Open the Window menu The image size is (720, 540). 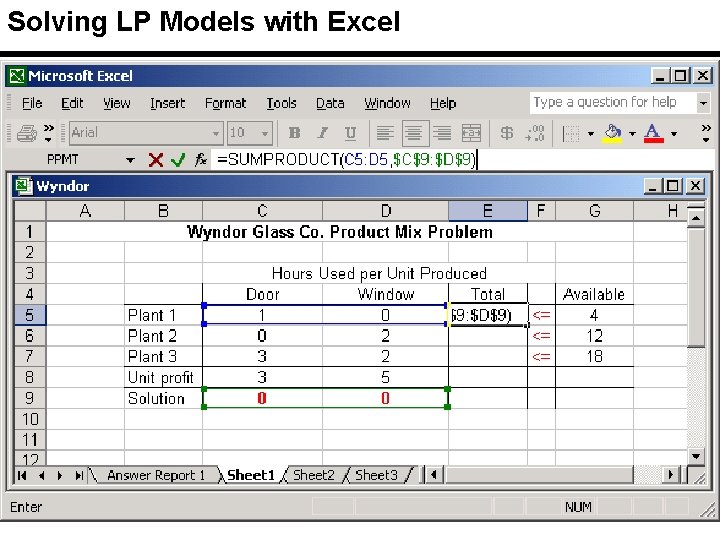click(x=388, y=103)
